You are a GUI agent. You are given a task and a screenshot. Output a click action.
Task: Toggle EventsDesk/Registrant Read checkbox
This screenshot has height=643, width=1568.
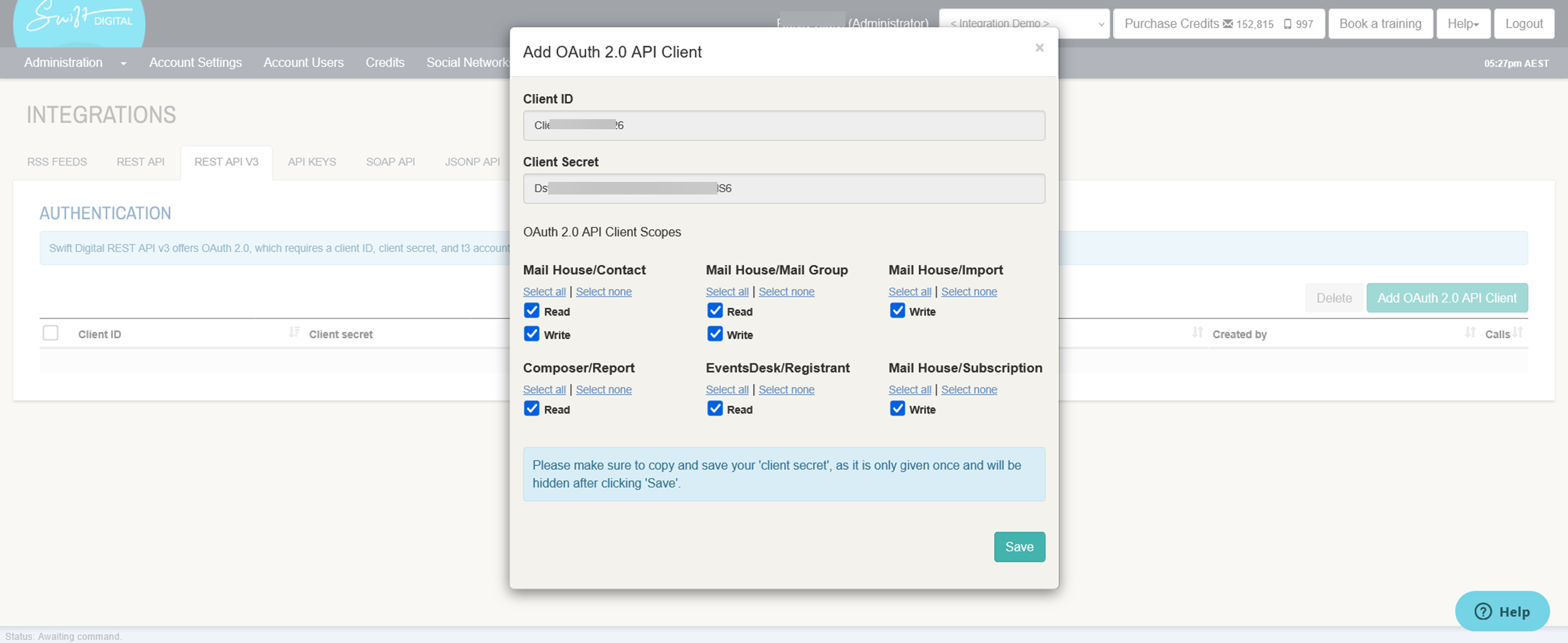click(x=715, y=408)
